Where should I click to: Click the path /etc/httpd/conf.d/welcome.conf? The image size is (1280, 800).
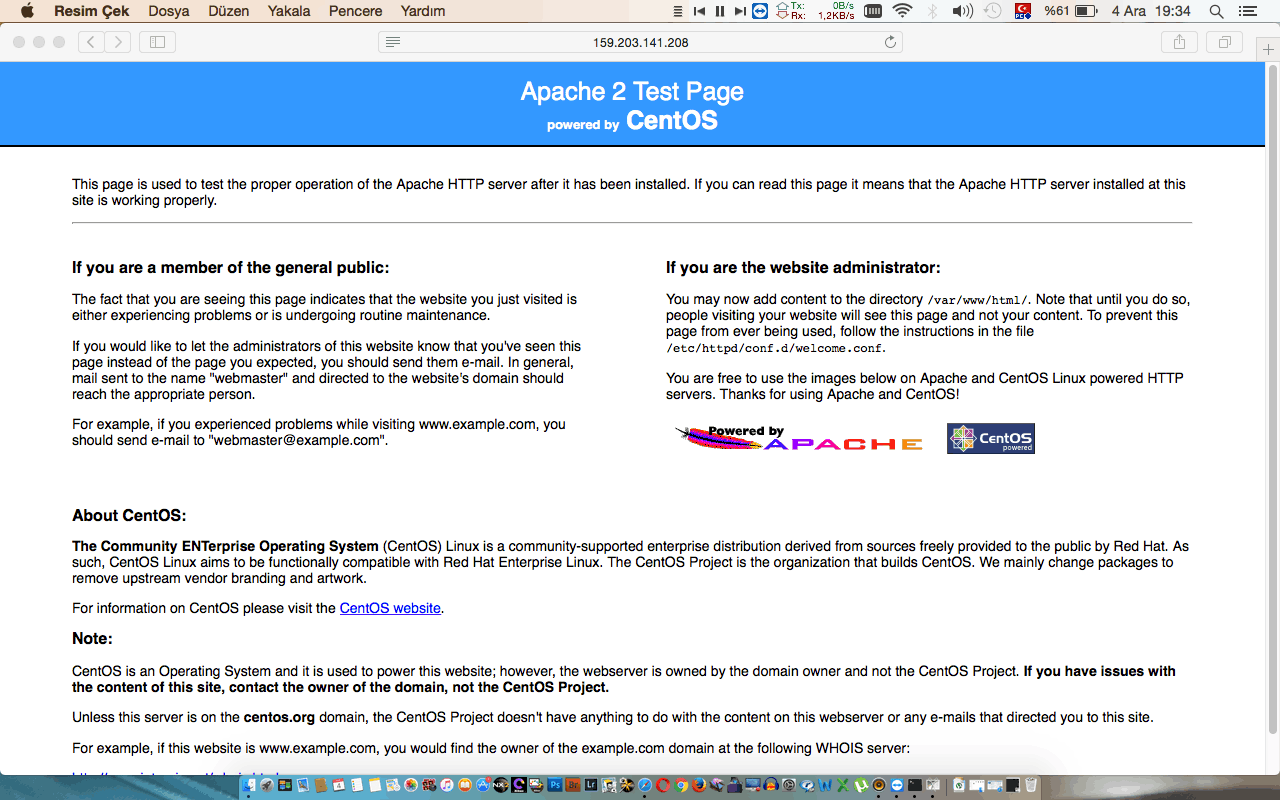click(775, 348)
